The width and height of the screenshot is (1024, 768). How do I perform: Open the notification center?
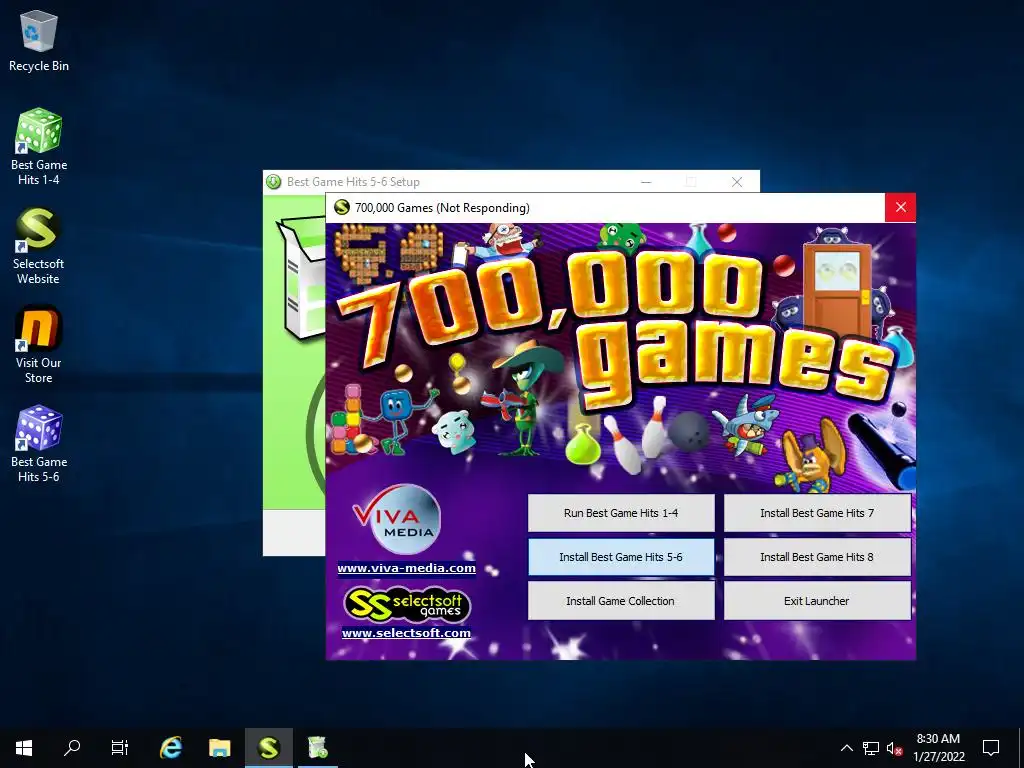[x=991, y=748]
